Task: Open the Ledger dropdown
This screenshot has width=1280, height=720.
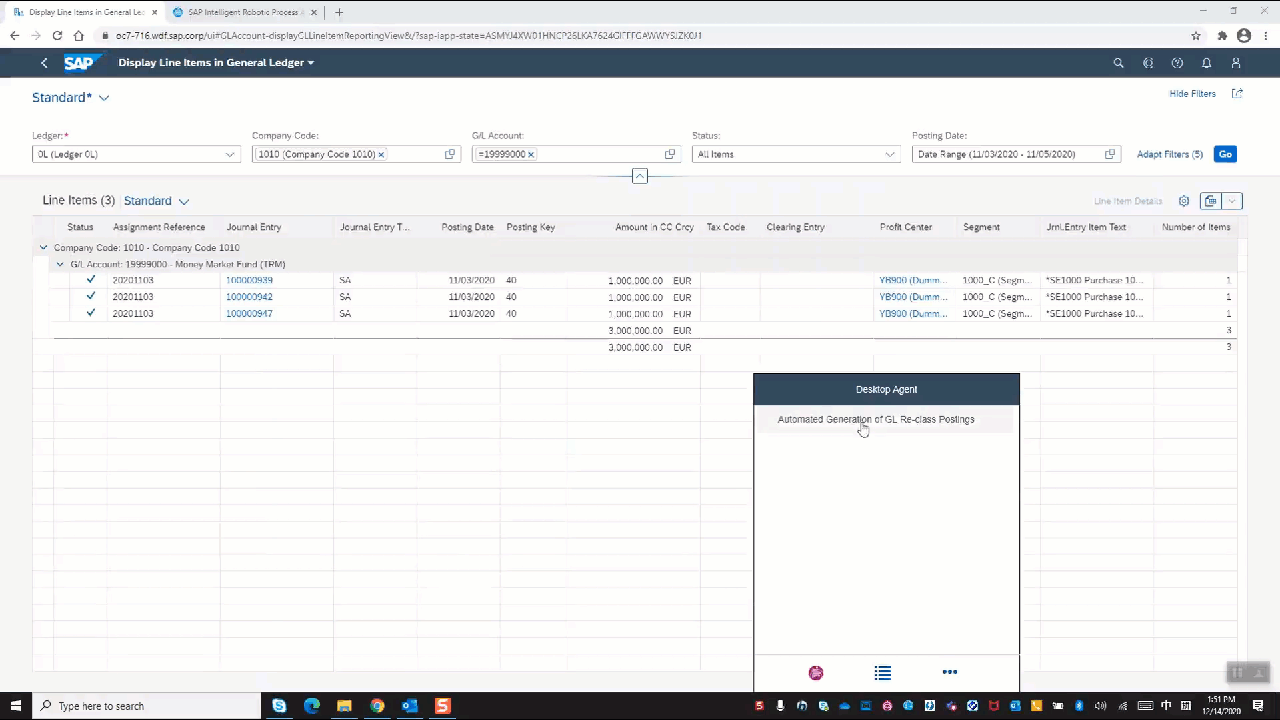Action: (x=230, y=155)
